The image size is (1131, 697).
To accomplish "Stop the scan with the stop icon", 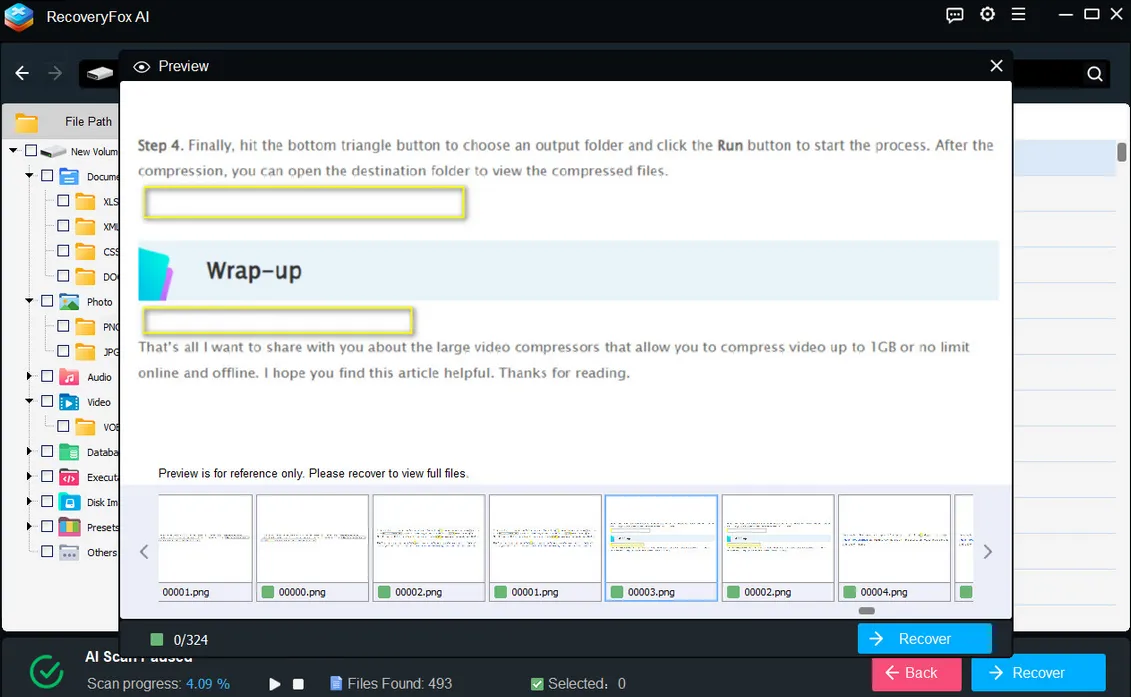I will tap(298, 684).
